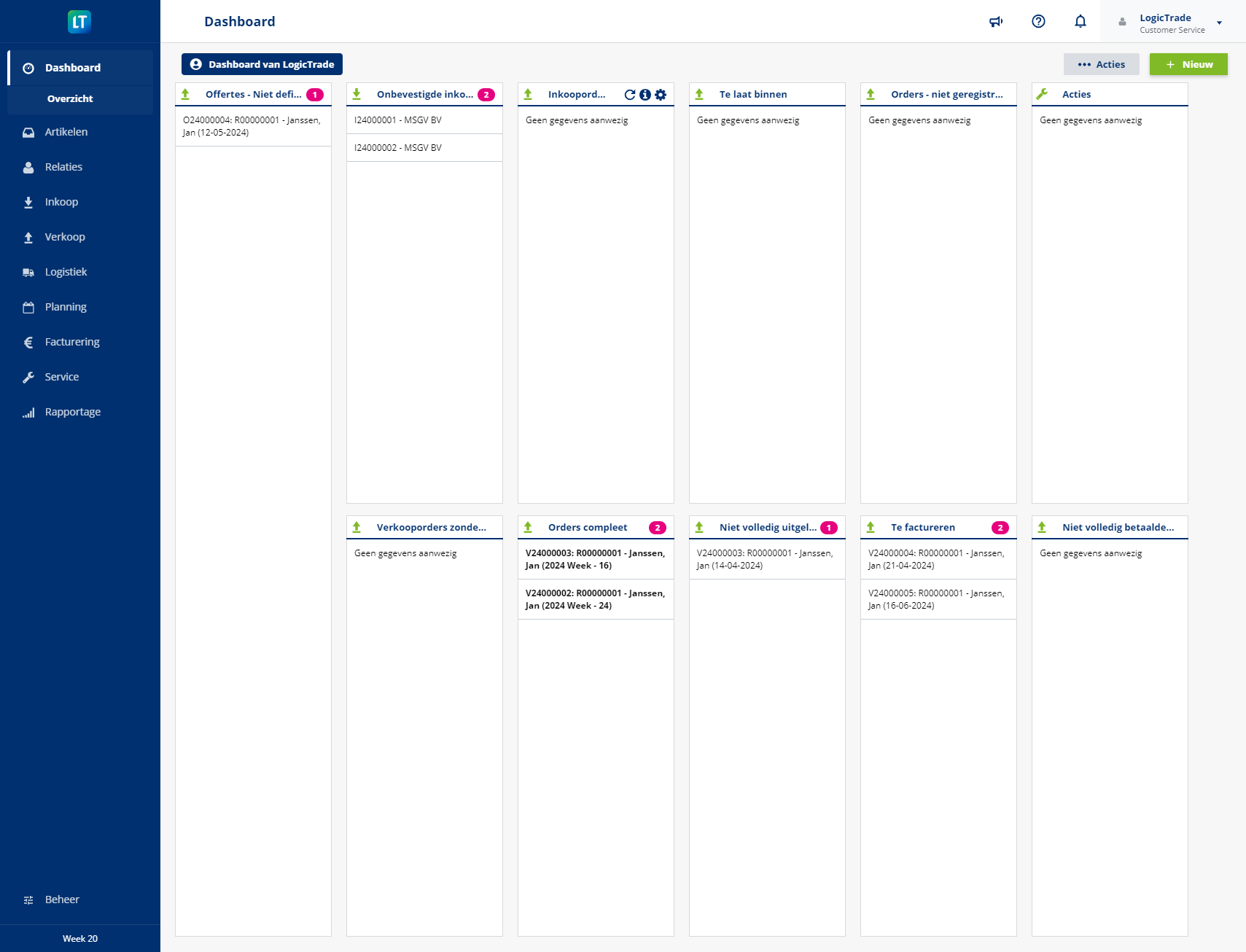Click the user avatar icon by LogicTrade
1246x952 pixels.
point(1122,22)
